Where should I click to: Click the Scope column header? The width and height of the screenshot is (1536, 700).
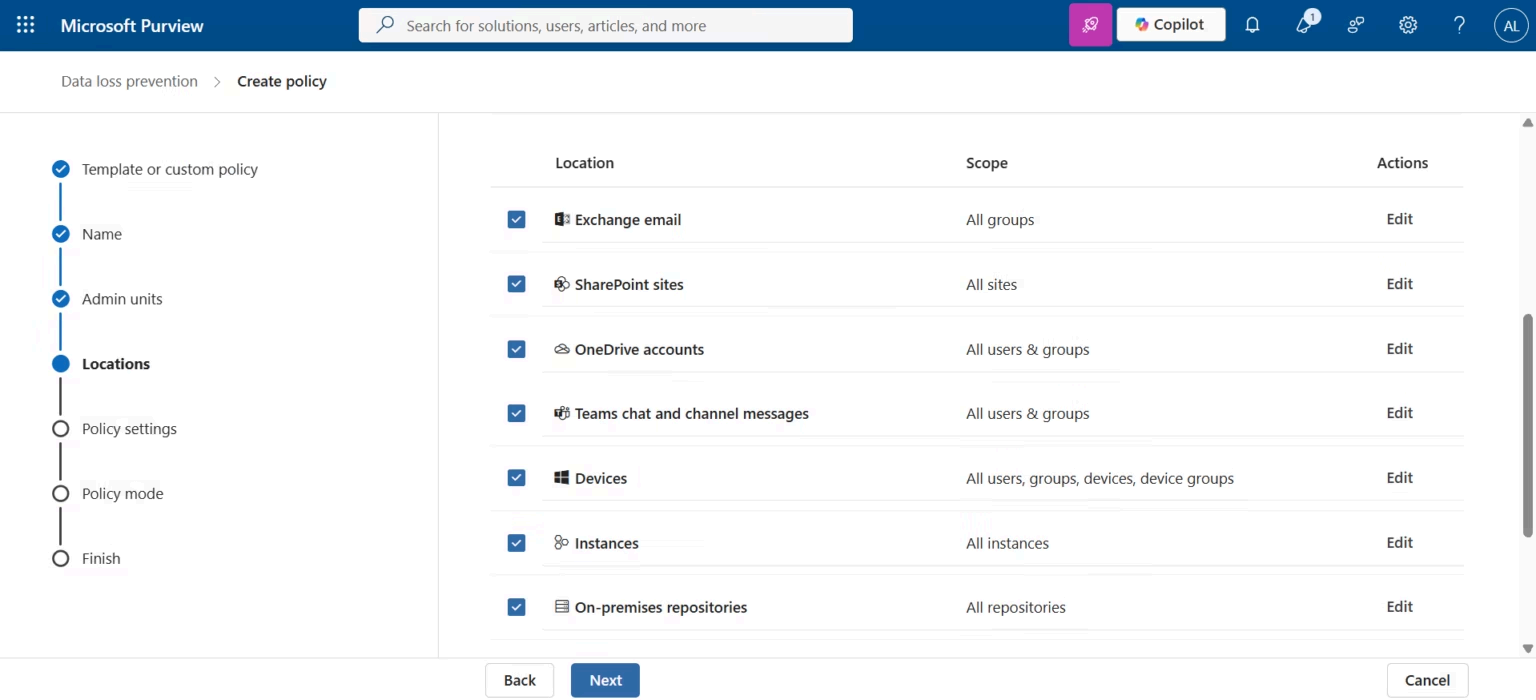coord(986,163)
